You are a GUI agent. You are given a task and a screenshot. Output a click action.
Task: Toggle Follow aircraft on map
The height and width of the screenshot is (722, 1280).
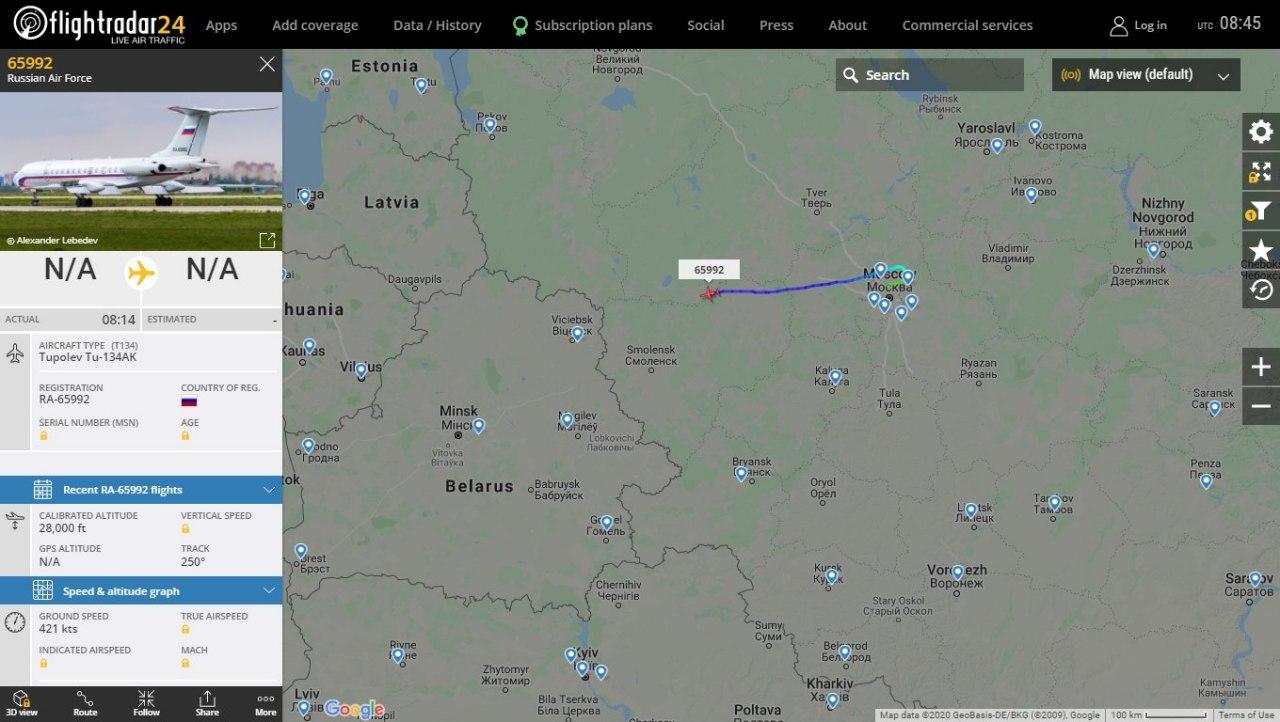point(146,704)
